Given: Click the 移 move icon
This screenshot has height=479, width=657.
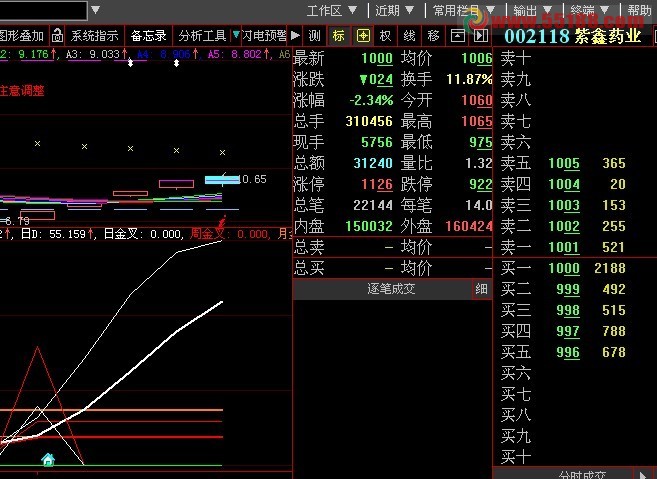Looking at the screenshot, I should tap(433, 36).
